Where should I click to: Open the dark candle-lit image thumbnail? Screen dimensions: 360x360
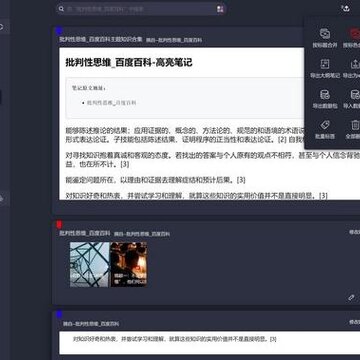click(129, 264)
